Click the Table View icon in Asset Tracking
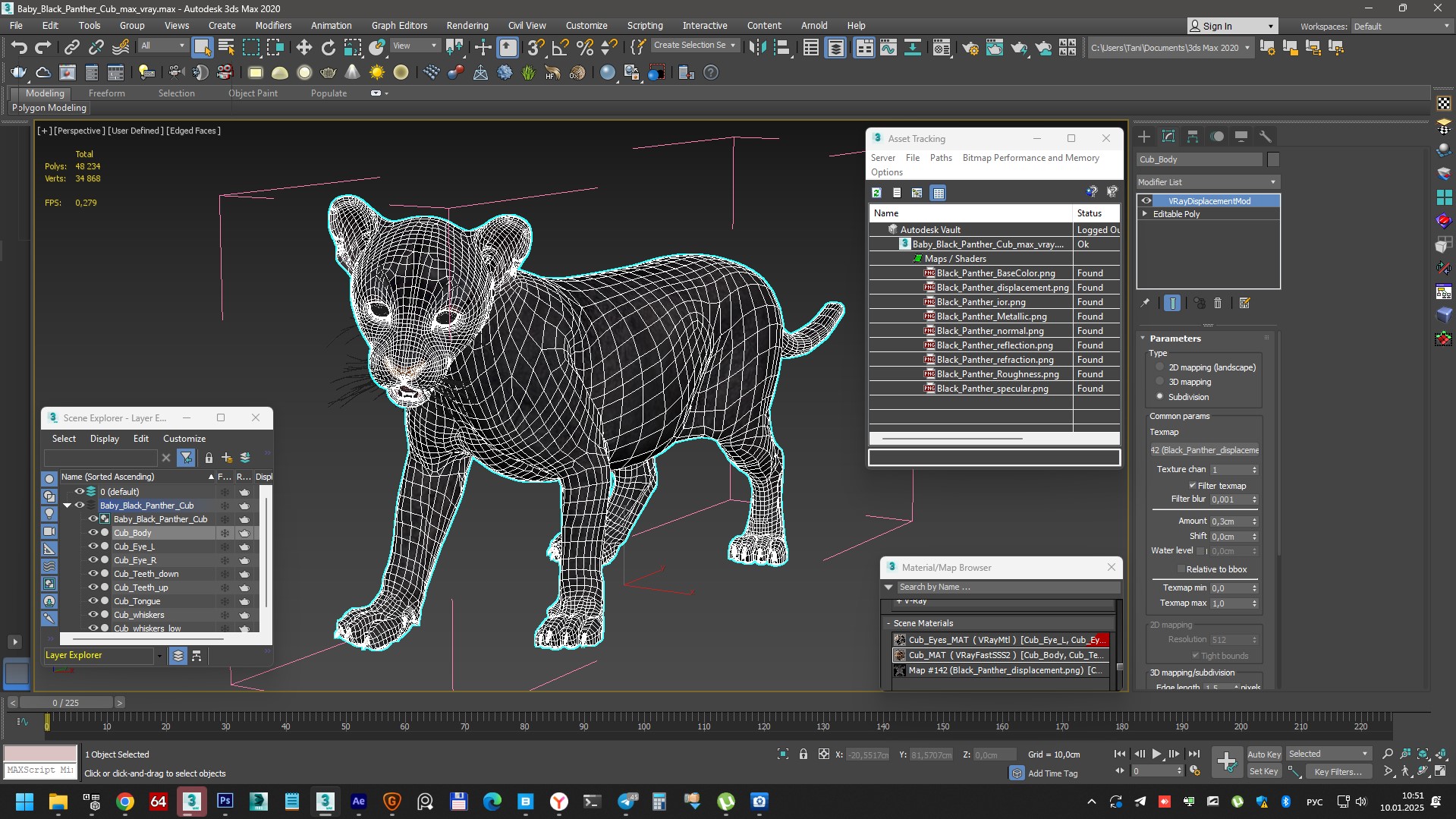 tap(939, 193)
